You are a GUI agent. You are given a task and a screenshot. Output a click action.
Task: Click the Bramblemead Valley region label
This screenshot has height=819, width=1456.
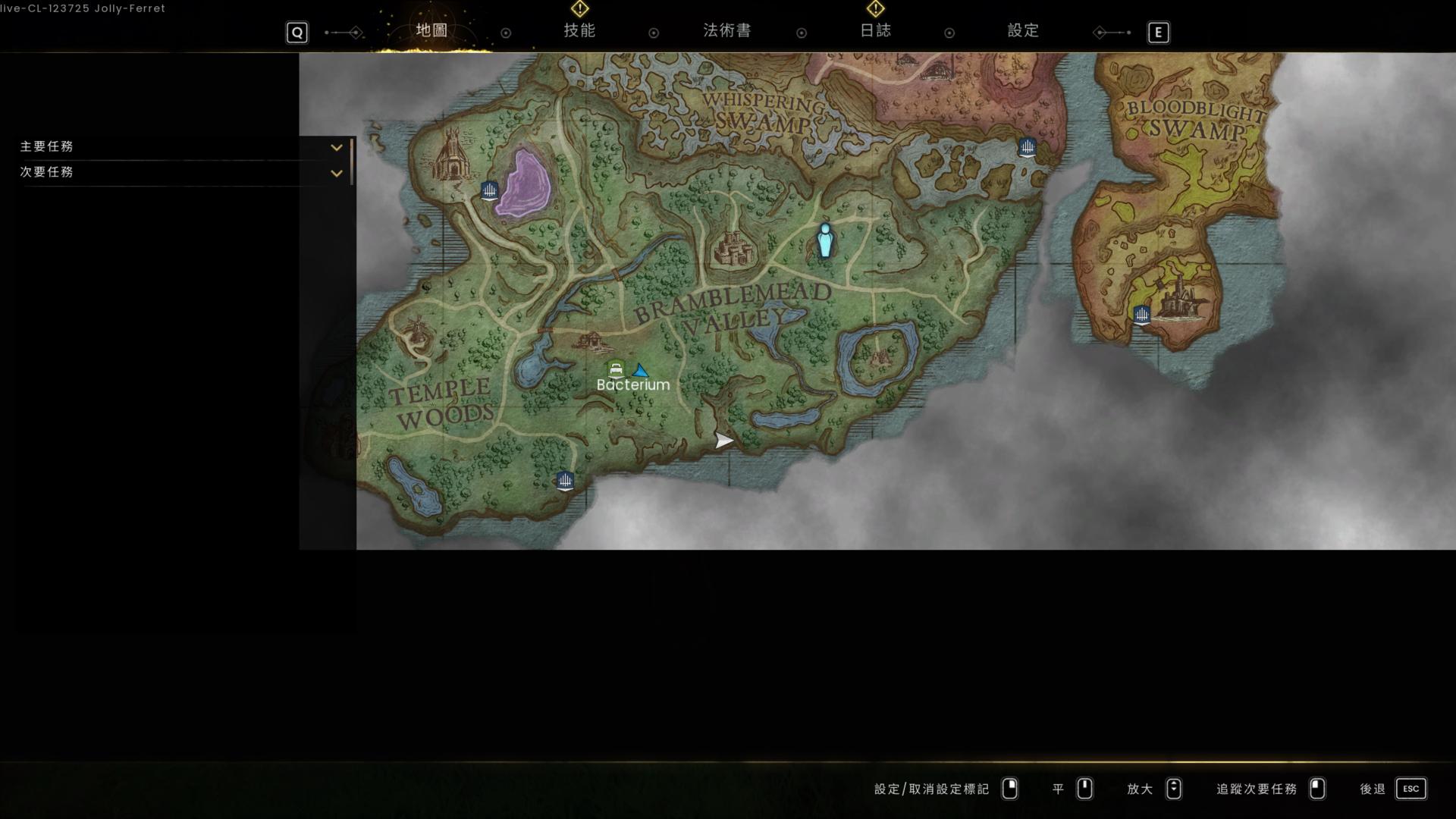(733, 309)
